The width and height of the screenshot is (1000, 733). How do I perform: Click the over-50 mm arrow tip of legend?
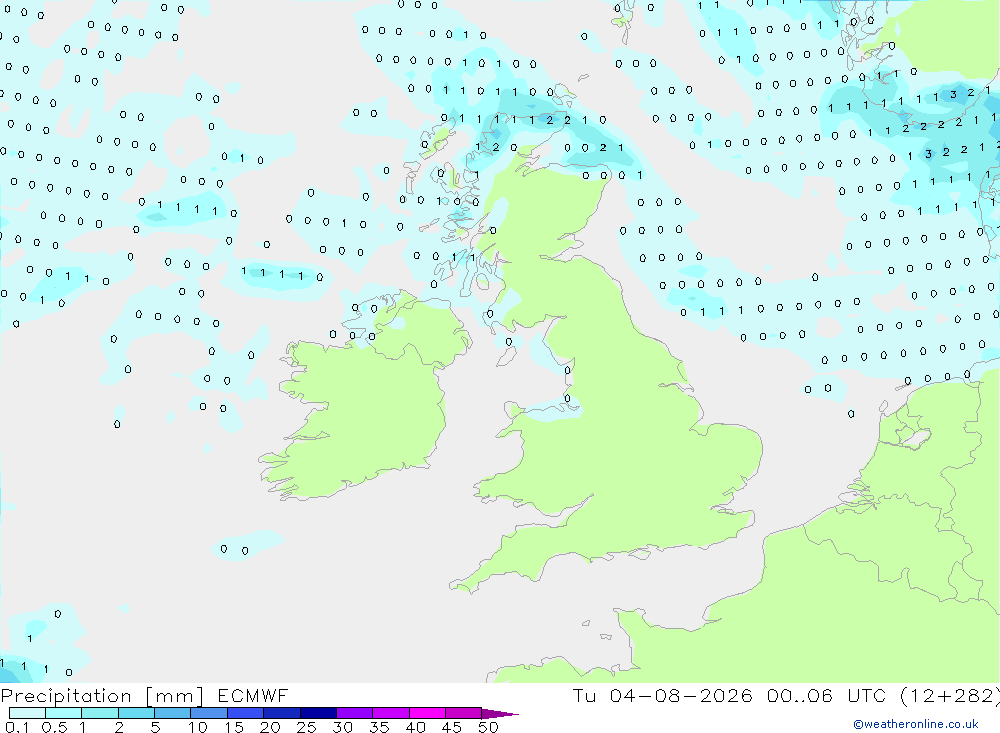coord(500,714)
